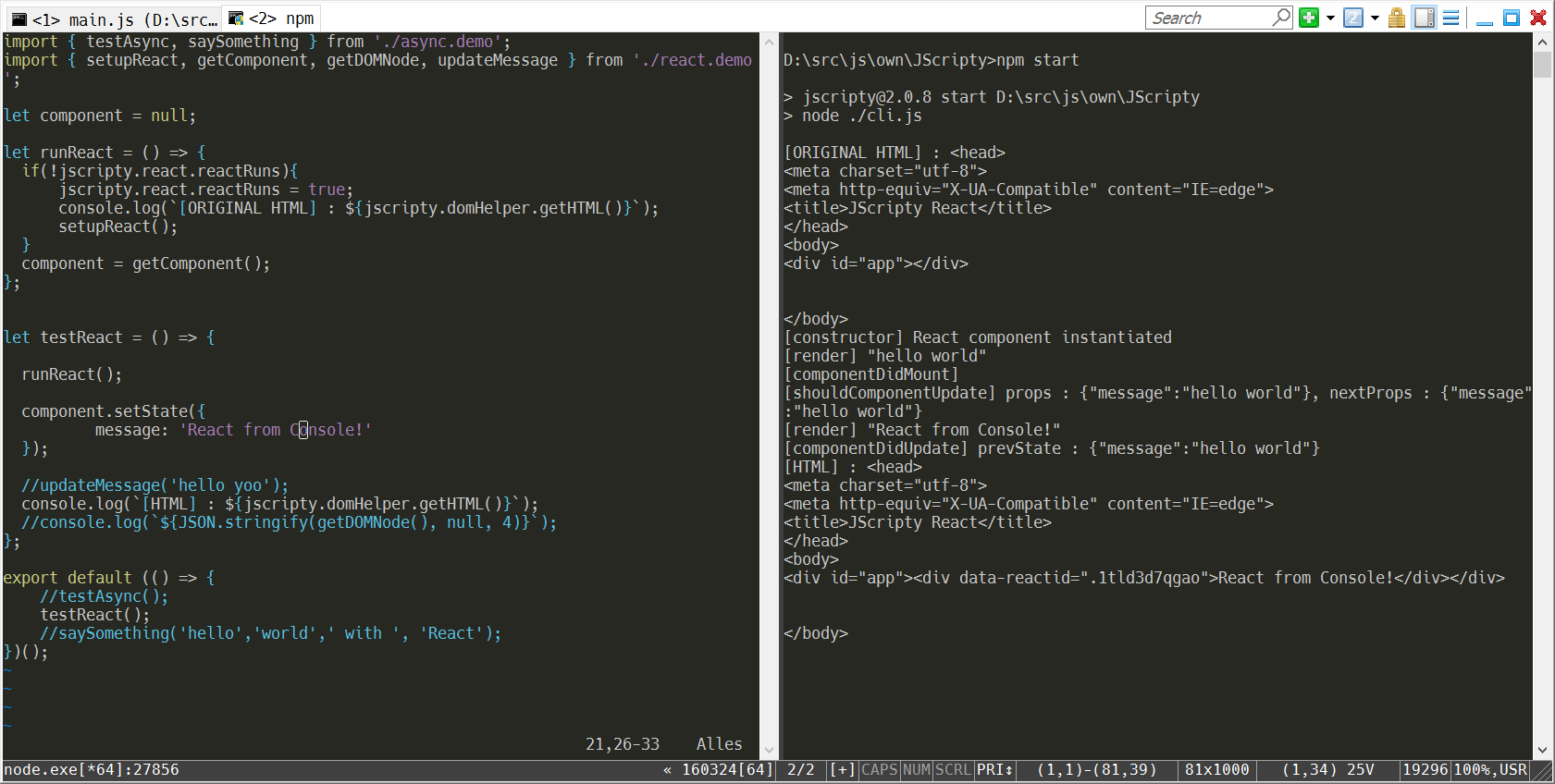1555x784 pixels.
Task: Open the active console list icon
Action: pyautogui.click(x=1353, y=18)
